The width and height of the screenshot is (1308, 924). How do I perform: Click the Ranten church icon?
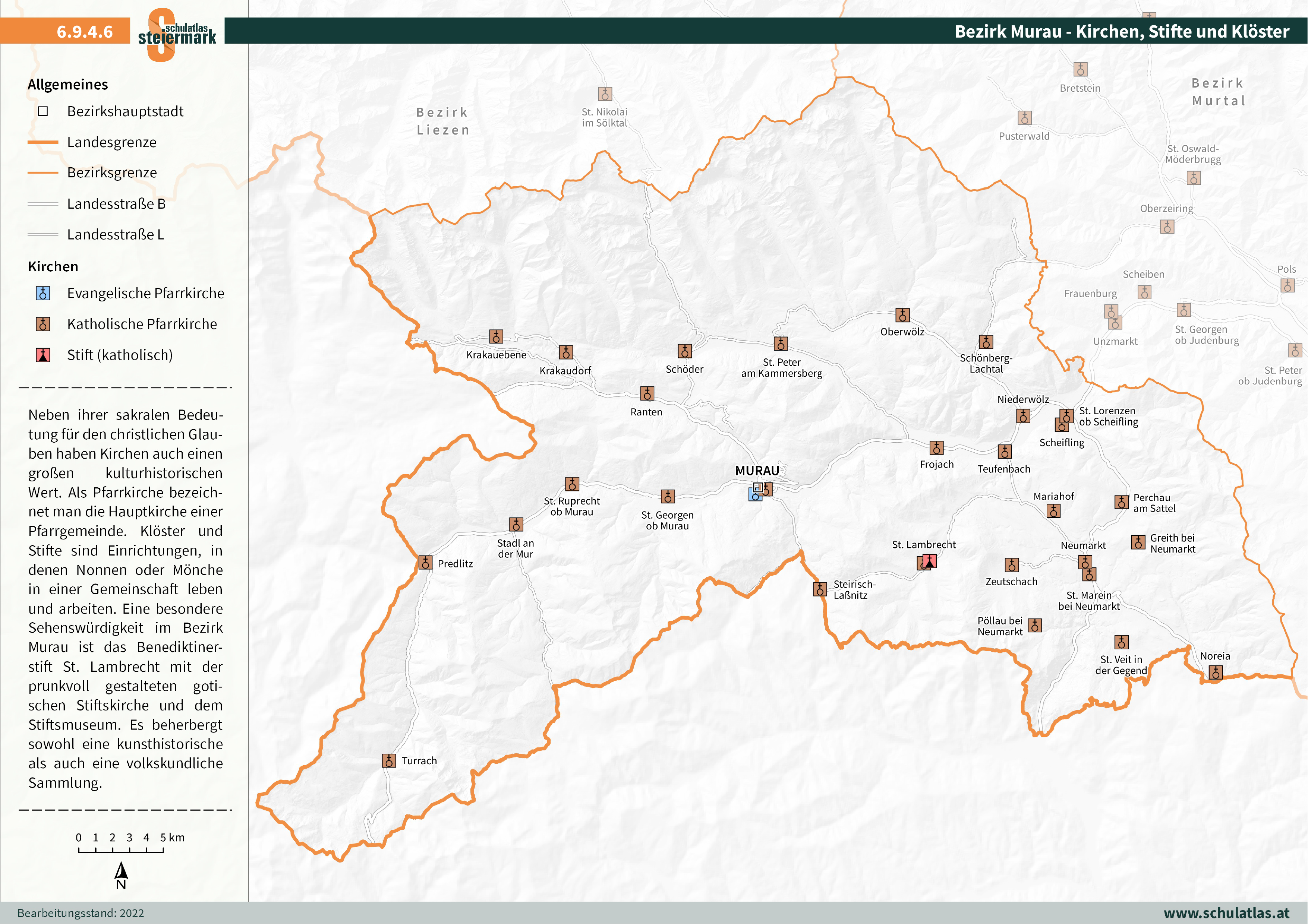tap(647, 393)
